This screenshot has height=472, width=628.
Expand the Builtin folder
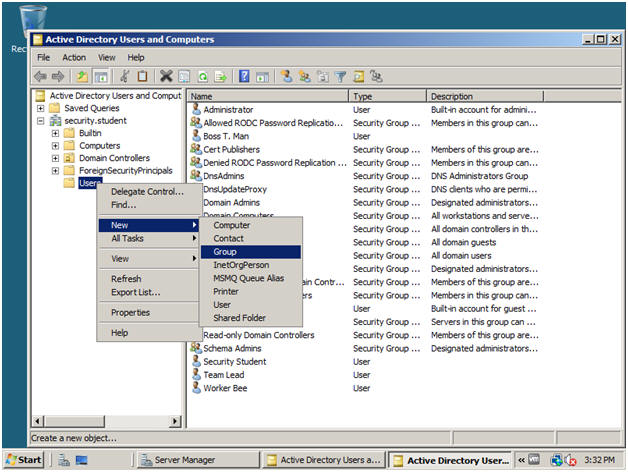click(x=55, y=133)
